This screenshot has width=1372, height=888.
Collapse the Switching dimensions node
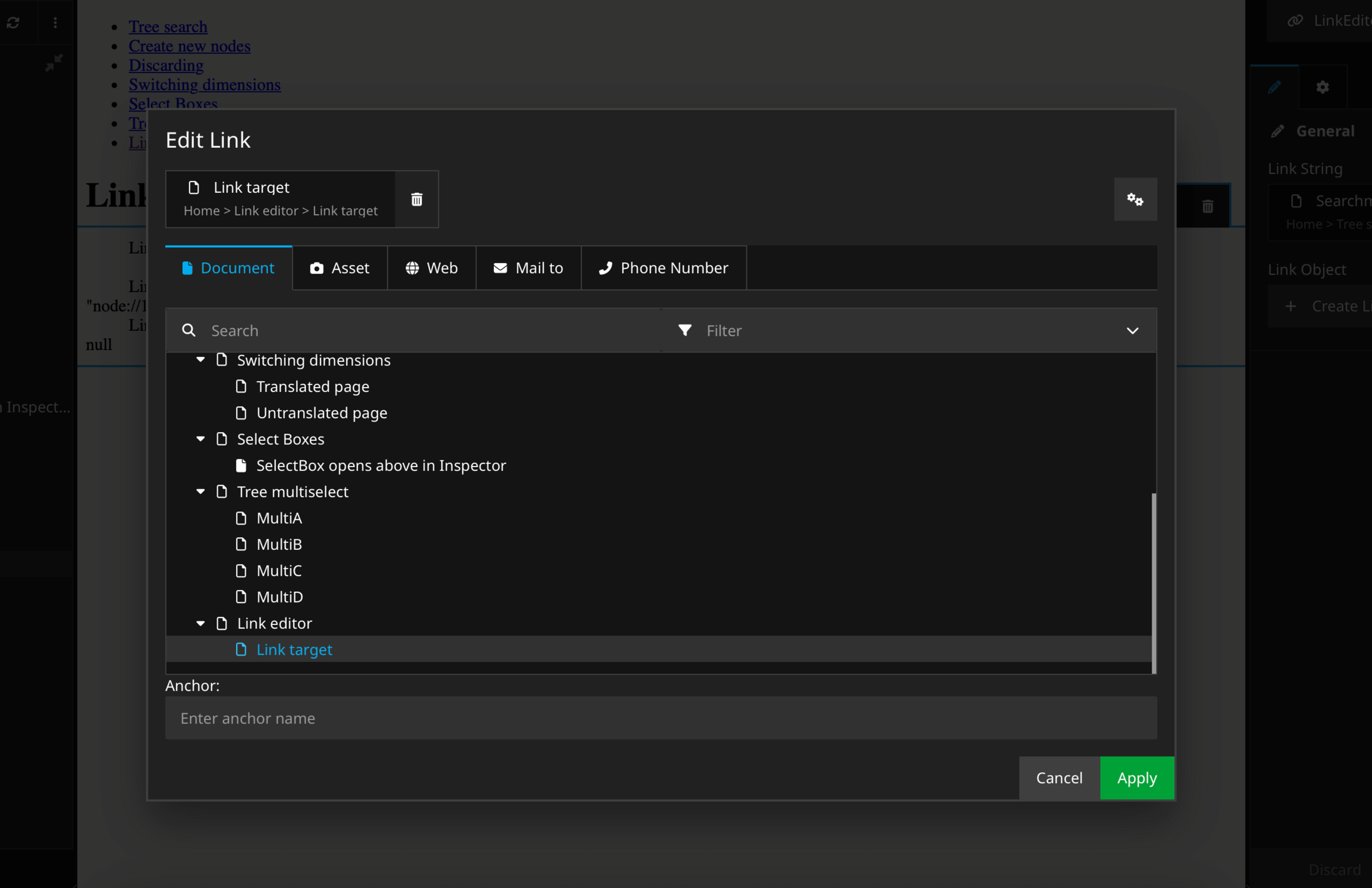tap(200, 359)
